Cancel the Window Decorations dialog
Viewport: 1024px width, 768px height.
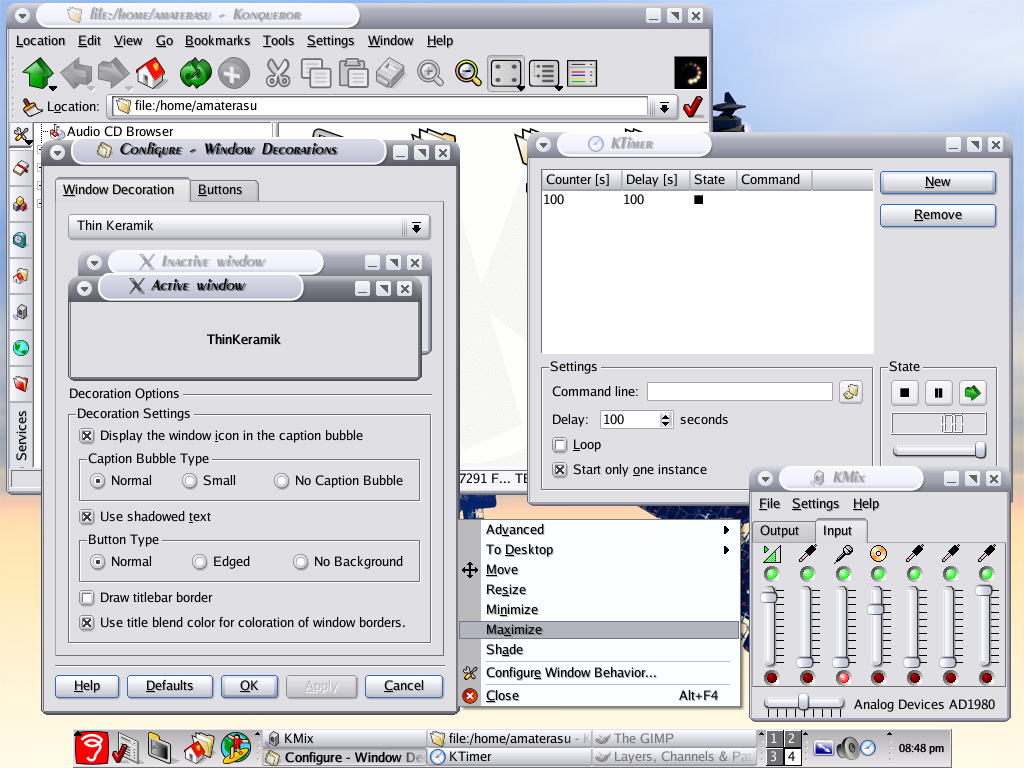[404, 686]
